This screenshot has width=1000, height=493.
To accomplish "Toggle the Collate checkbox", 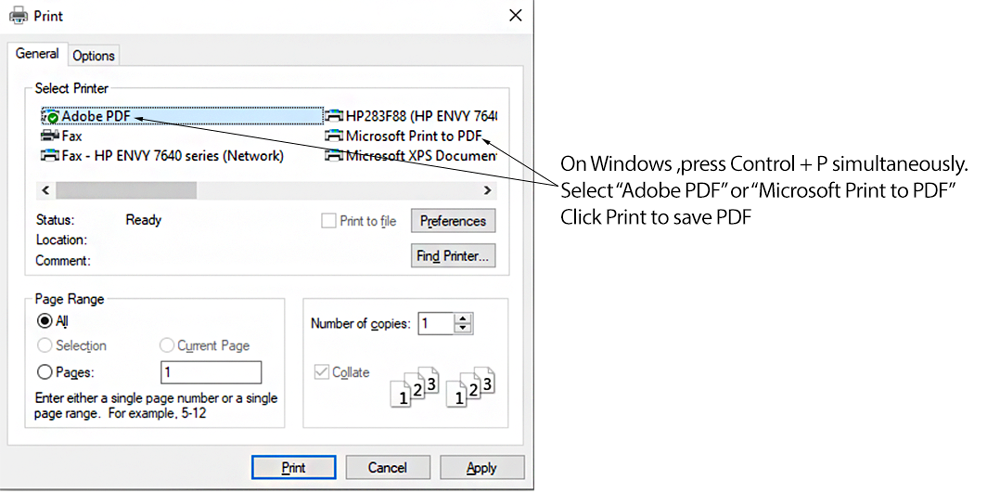I will coord(321,372).
